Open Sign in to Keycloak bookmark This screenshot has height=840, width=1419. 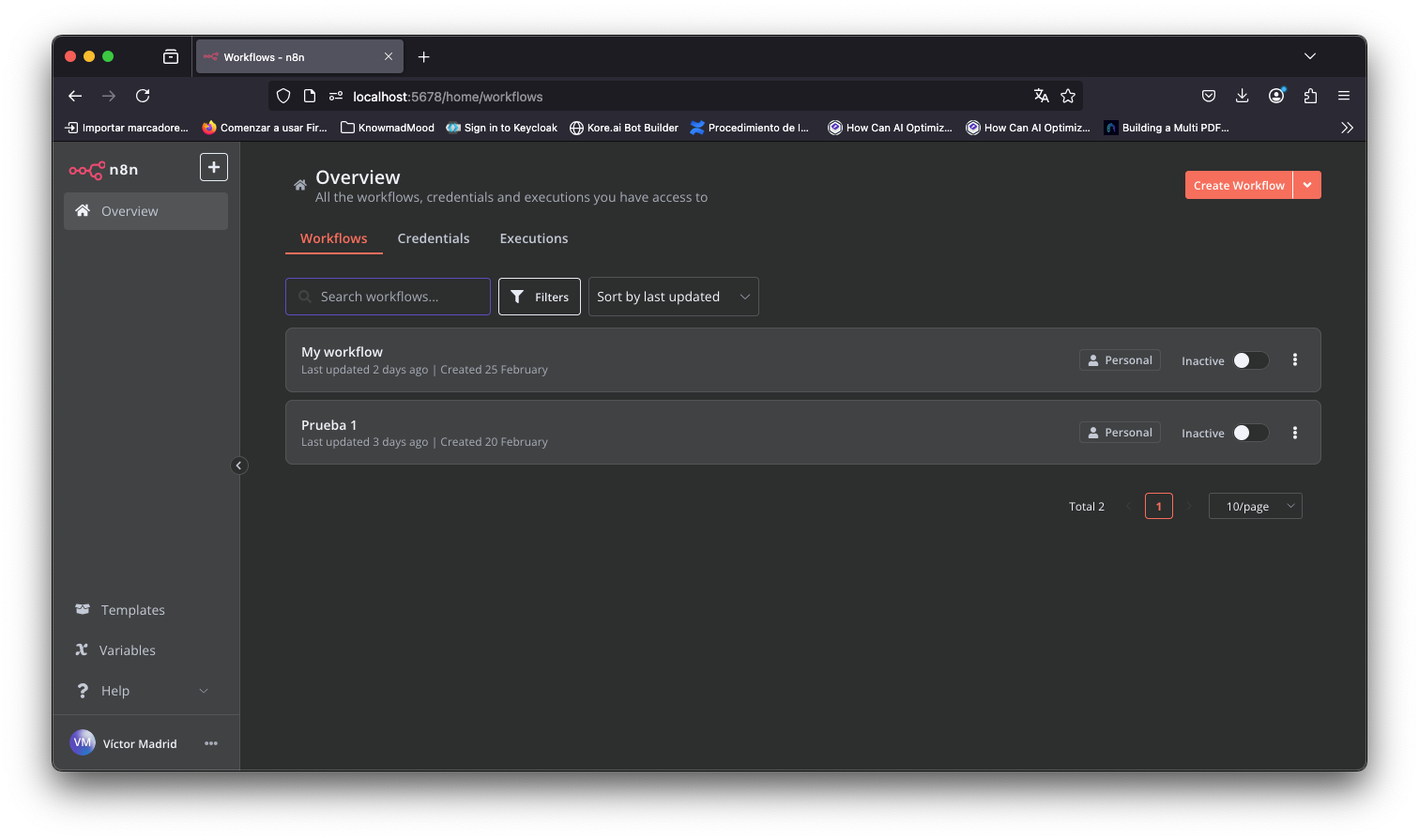(x=501, y=128)
